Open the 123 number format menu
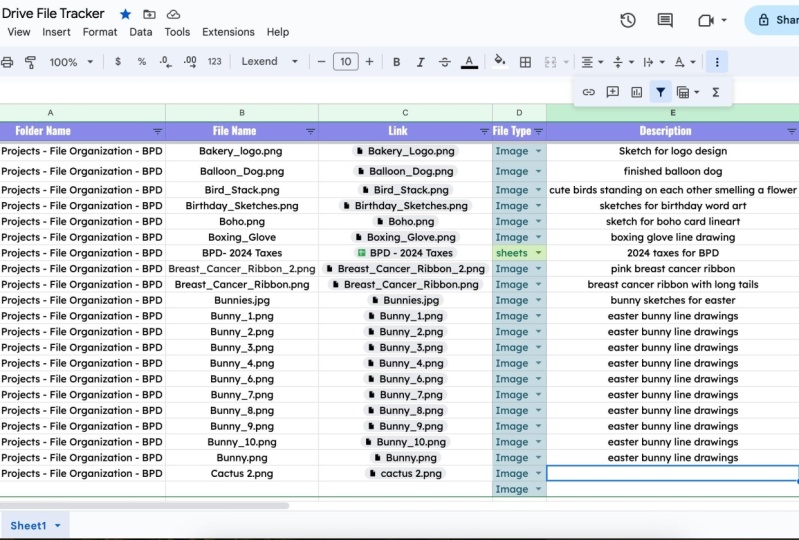Image resolution: width=799 pixels, height=540 pixels. pos(215,62)
